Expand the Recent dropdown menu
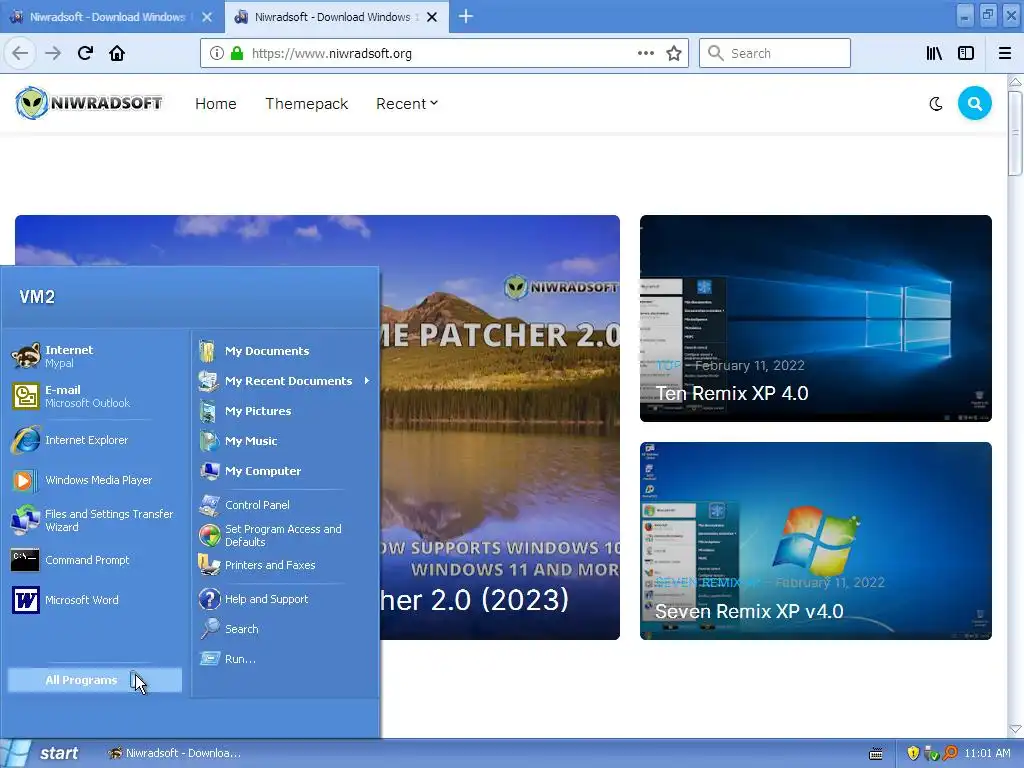 pos(407,104)
